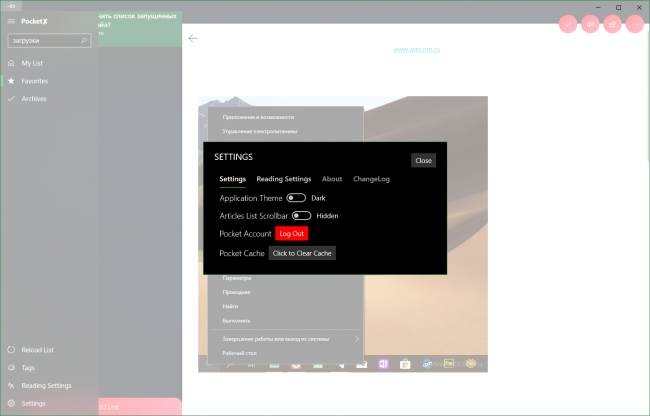
Task: Switch to the Reading Settings tab
Action: [x=284, y=179]
